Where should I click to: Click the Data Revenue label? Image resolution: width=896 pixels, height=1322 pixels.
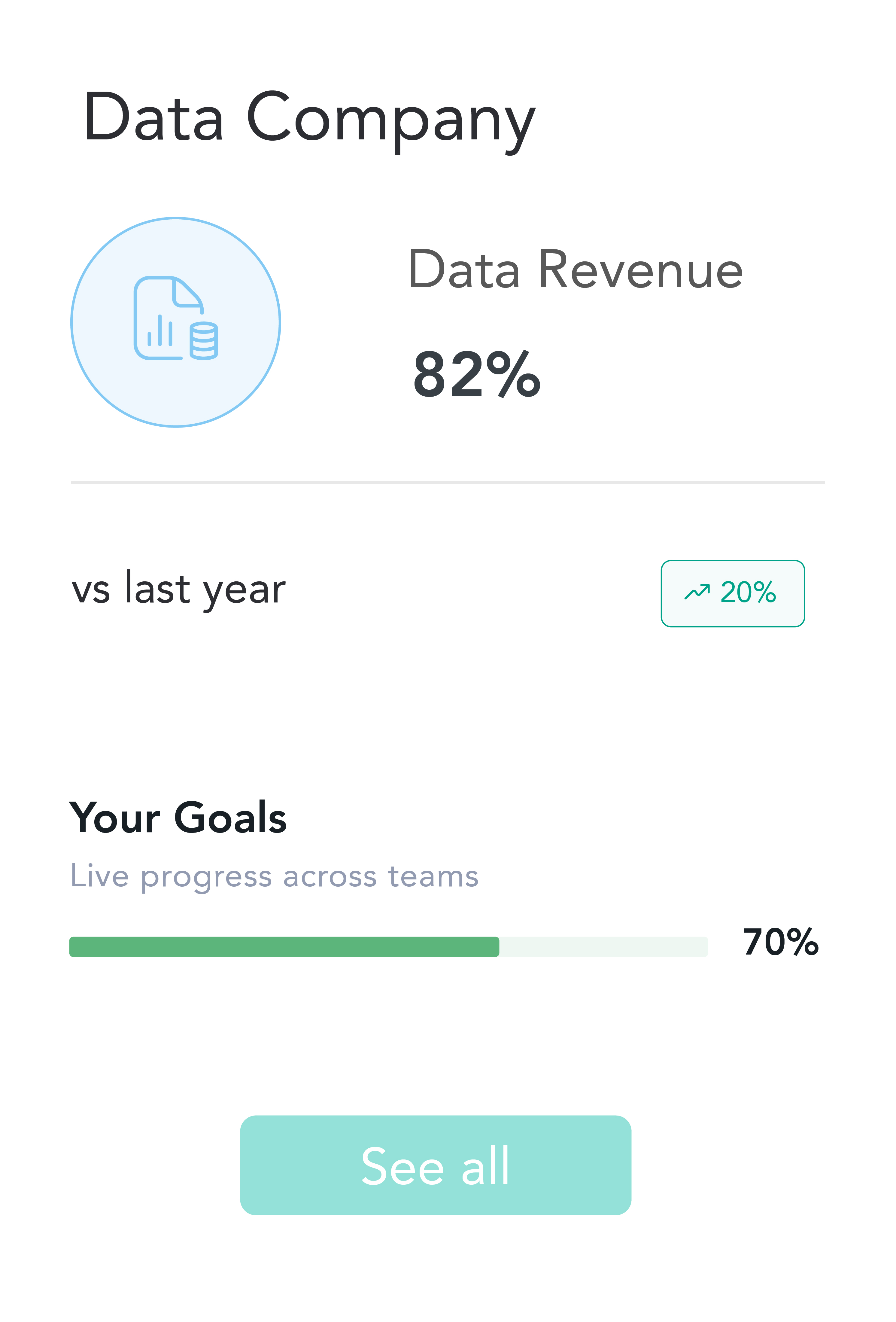[575, 270]
